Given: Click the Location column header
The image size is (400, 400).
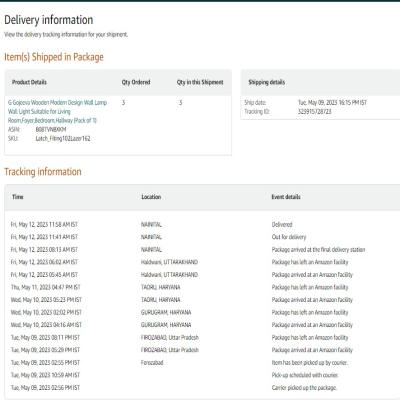Looking at the screenshot, I should coord(151,197).
